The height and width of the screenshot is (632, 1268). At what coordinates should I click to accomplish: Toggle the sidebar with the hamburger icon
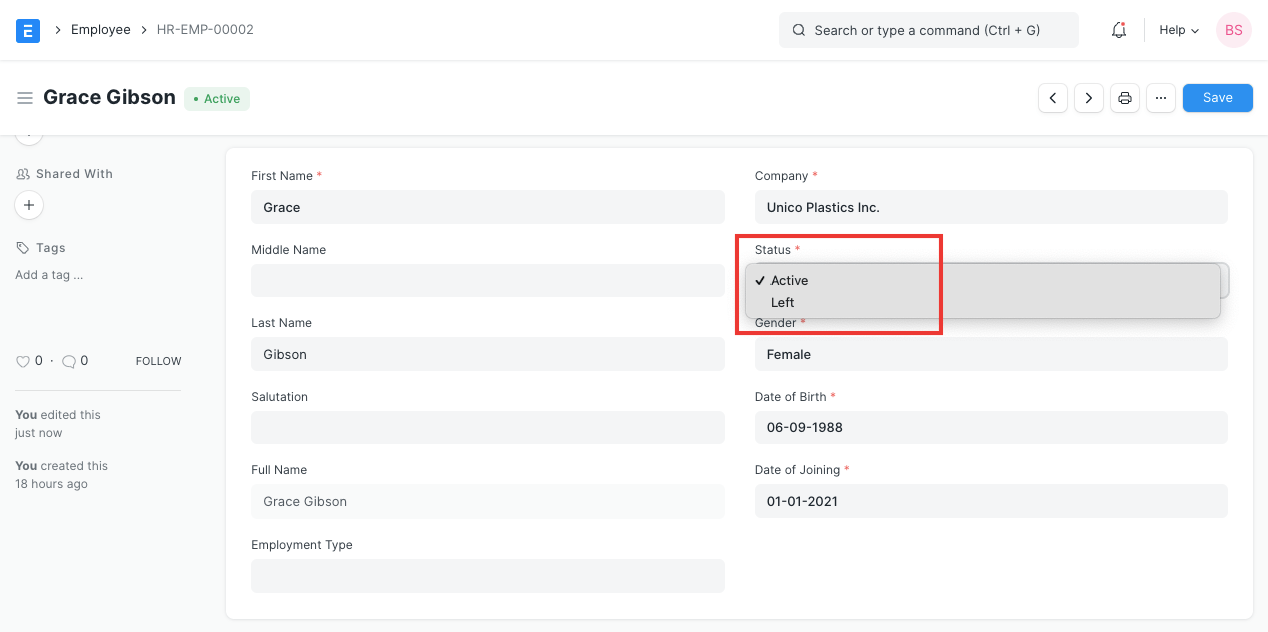click(25, 97)
